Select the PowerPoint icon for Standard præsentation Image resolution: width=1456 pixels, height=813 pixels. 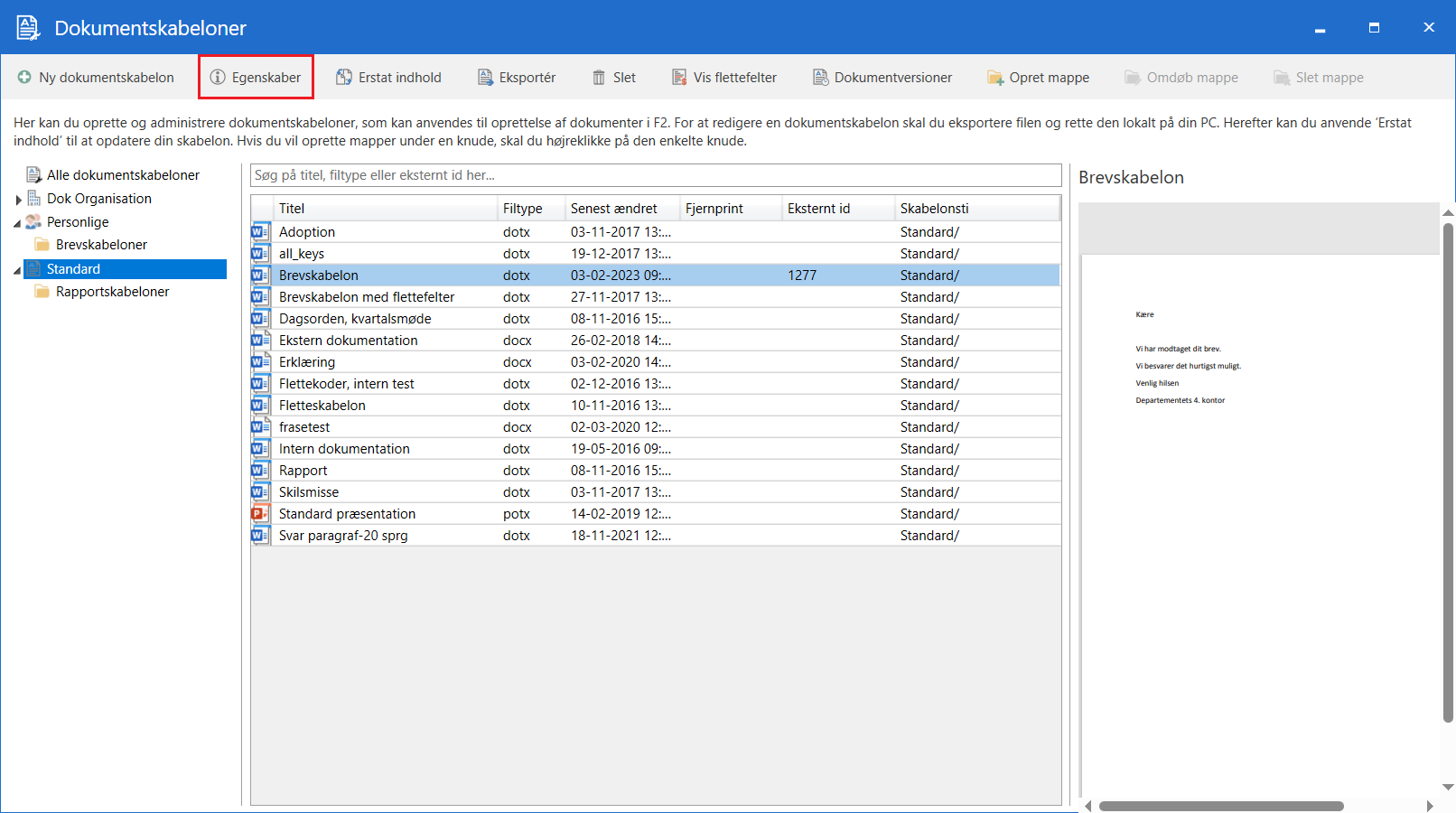pyautogui.click(x=260, y=514)
